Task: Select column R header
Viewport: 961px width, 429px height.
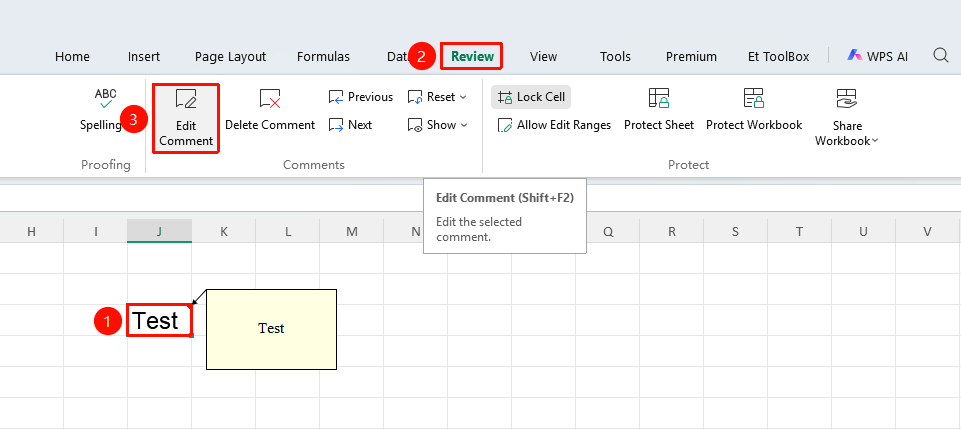Action: (x=672, y=231)
